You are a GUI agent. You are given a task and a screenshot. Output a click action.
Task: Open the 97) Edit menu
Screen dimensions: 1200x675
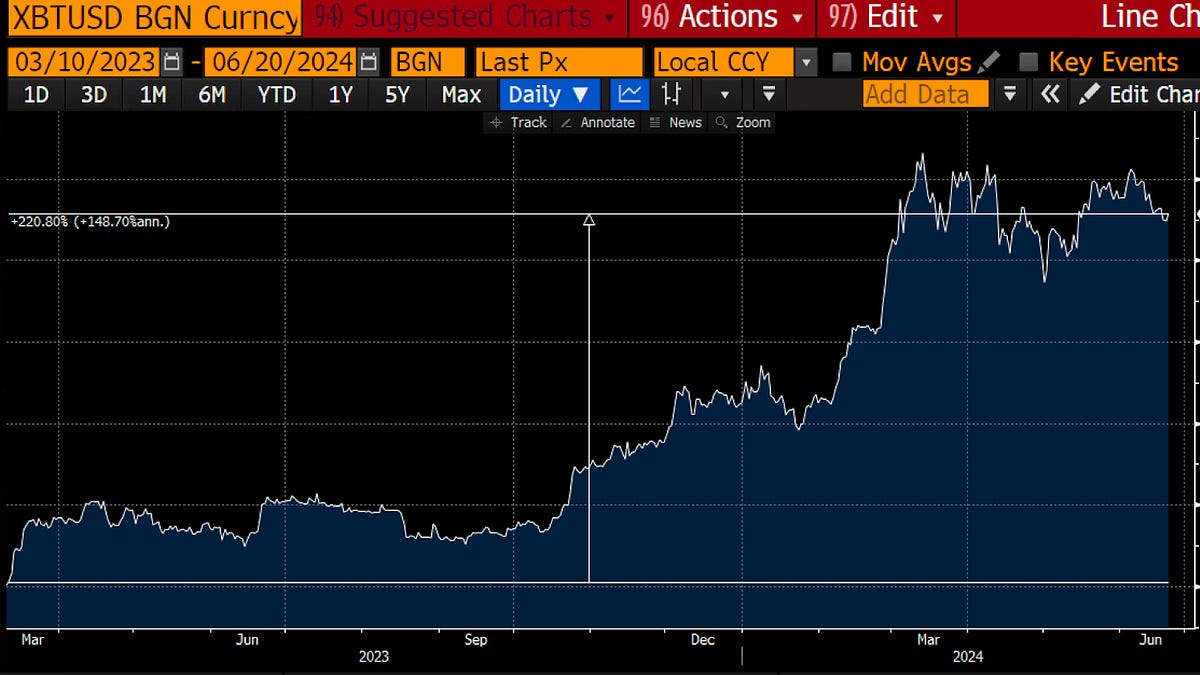click(888, 17)
